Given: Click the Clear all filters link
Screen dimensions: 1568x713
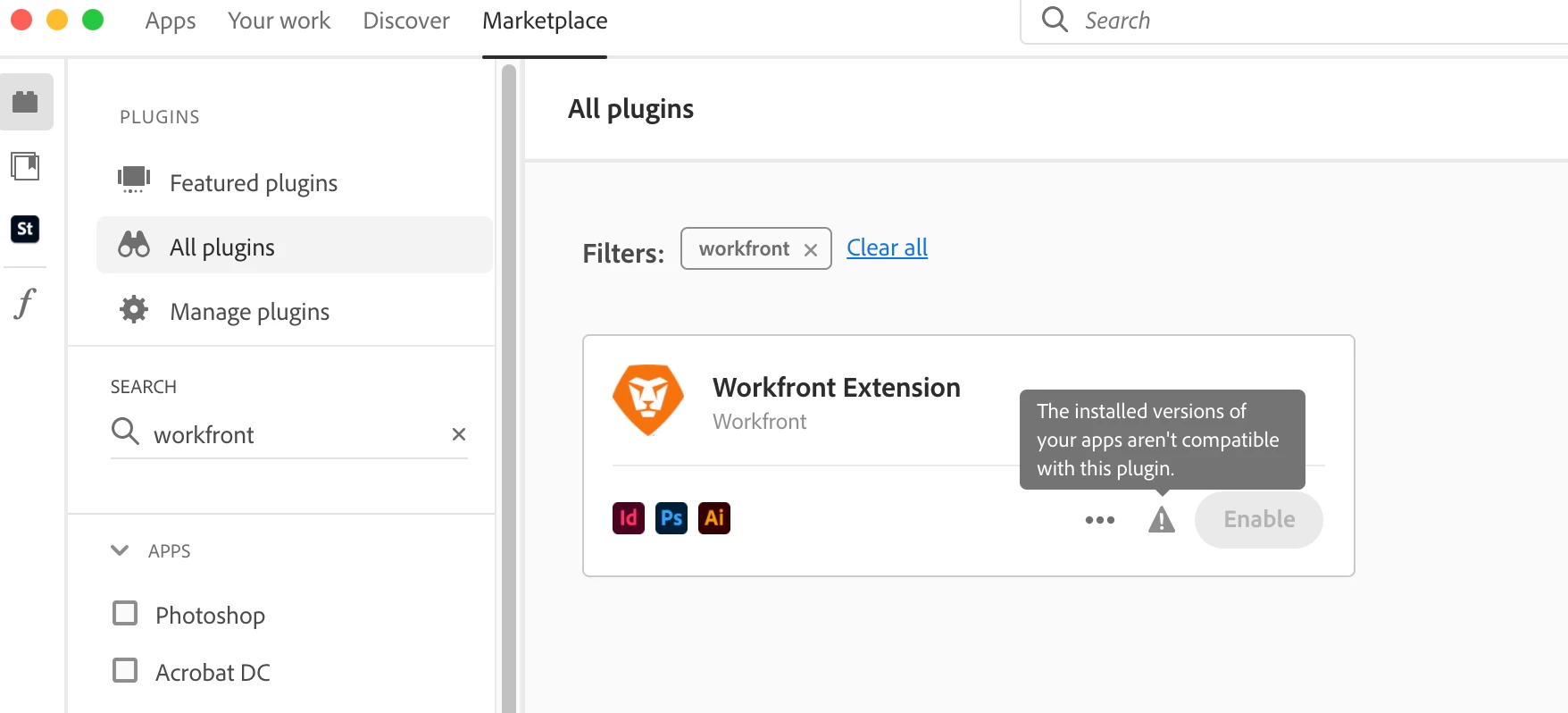Looking at the screenshot, I should [x=887, y=247].
